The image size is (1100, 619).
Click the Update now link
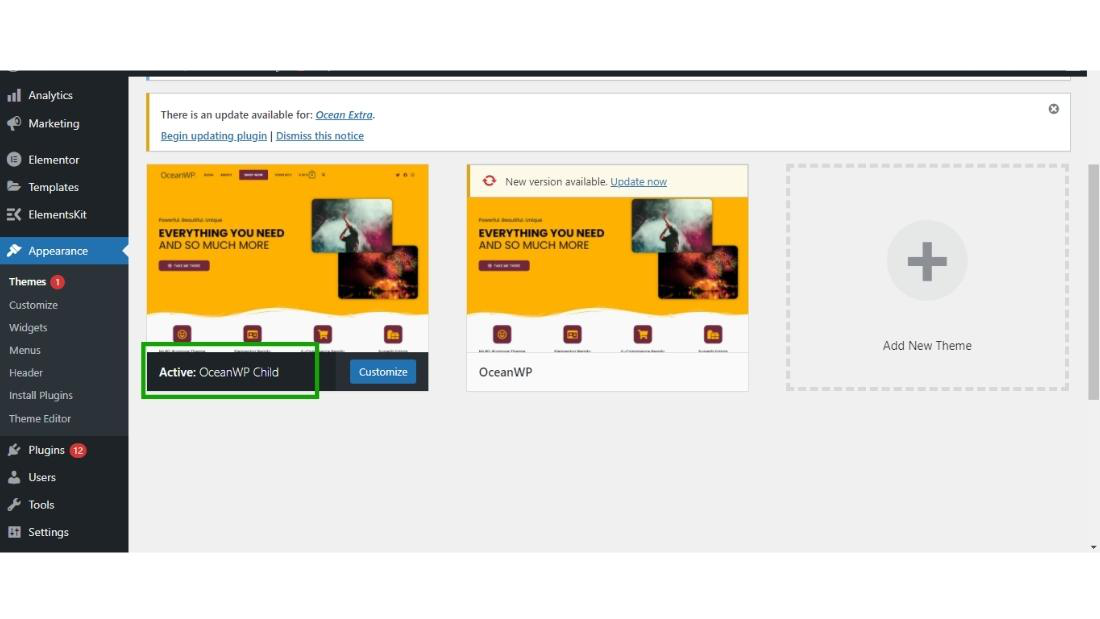(x=638, y=181)
